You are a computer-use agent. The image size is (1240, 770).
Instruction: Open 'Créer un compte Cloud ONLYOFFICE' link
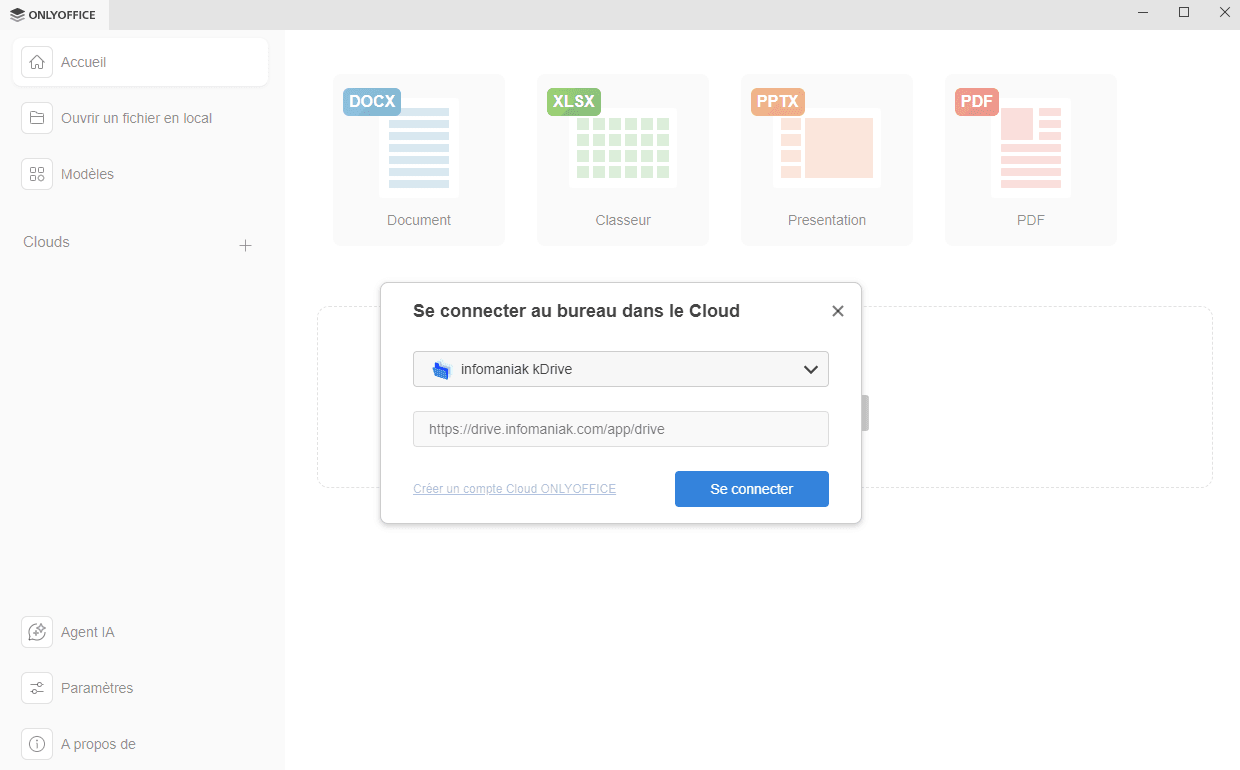(x=514, y=488)
